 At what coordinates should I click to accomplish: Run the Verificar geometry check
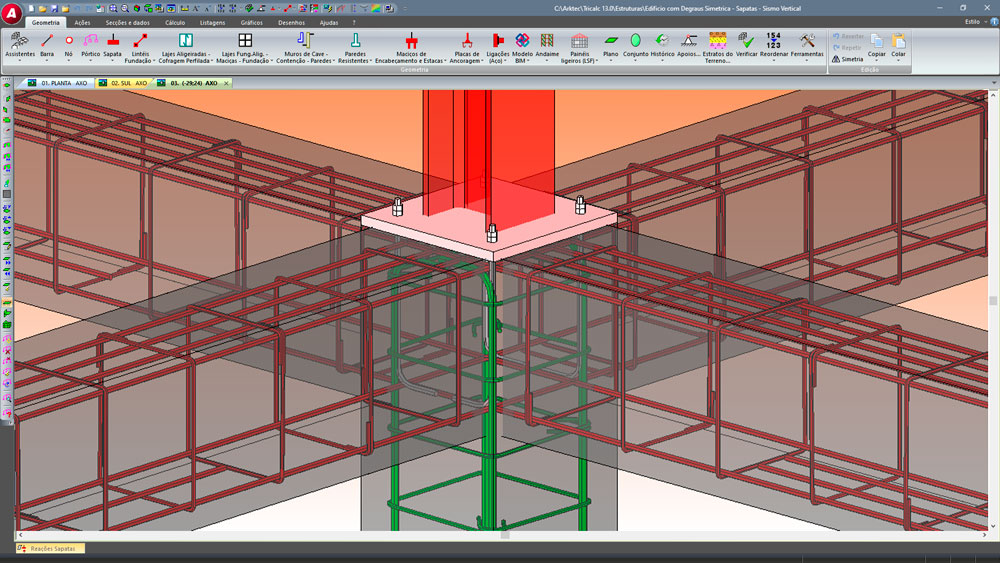point(746,46)
